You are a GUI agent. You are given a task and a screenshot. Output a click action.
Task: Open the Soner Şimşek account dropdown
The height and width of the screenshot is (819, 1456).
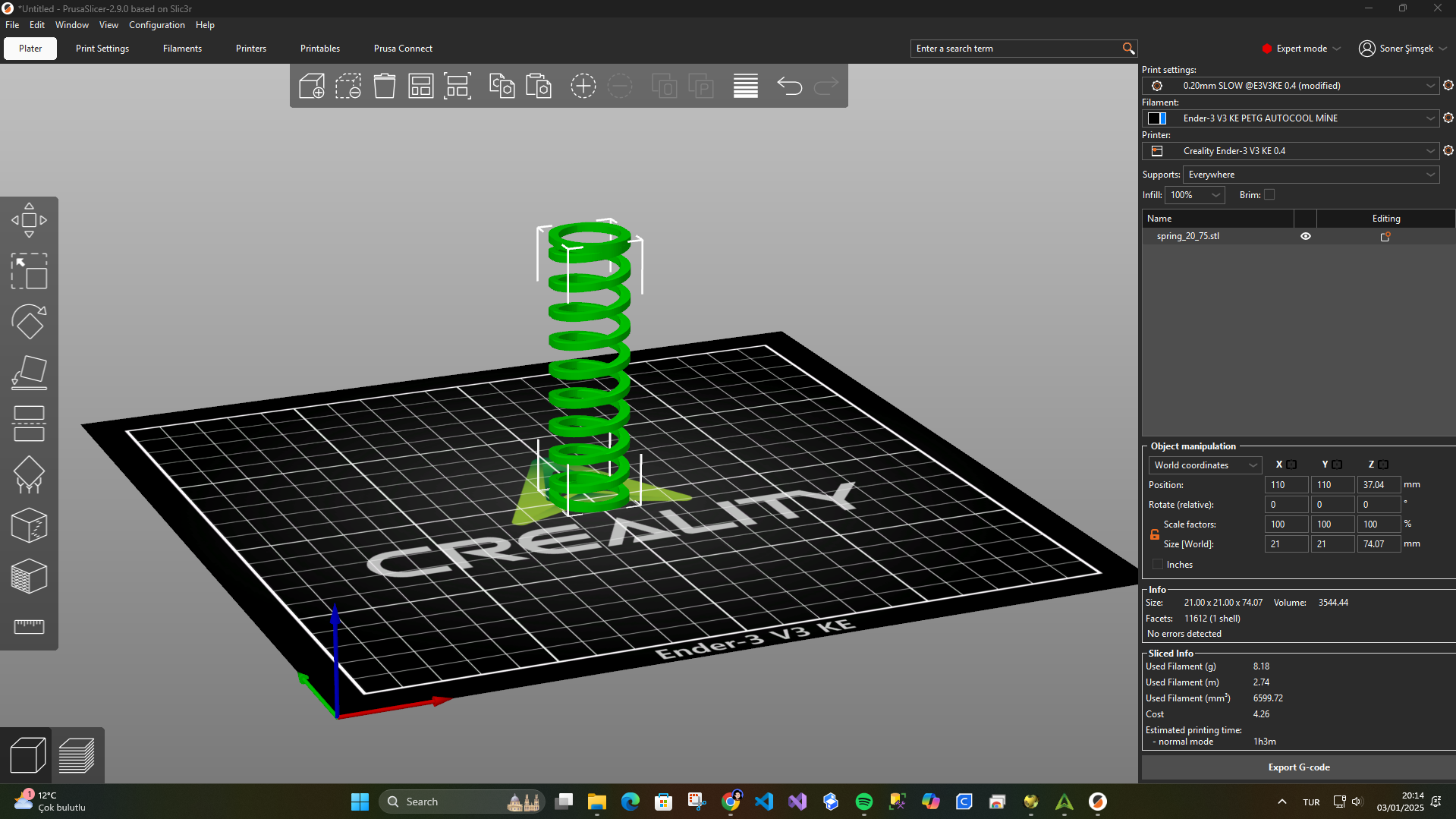[1404, 49]
